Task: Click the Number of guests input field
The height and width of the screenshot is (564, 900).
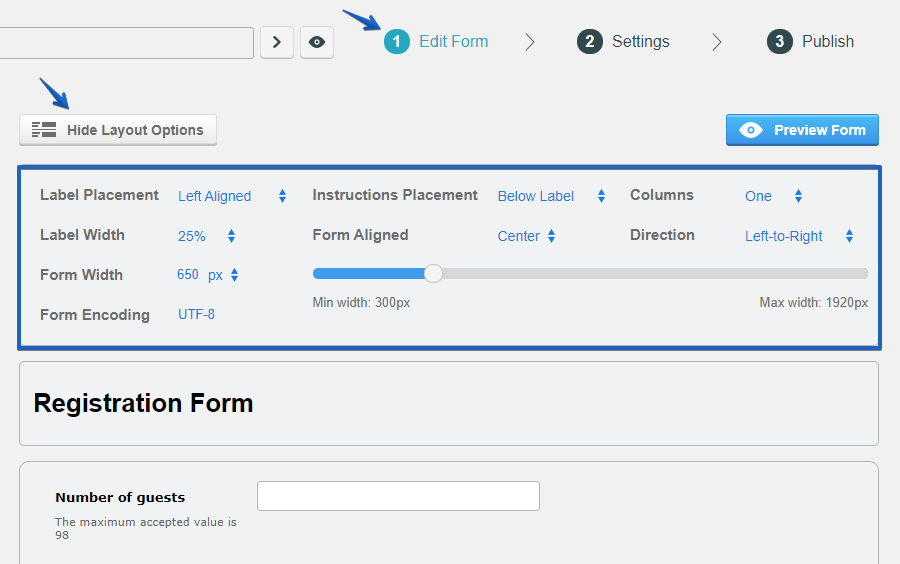Action: [x=398, y=496]
